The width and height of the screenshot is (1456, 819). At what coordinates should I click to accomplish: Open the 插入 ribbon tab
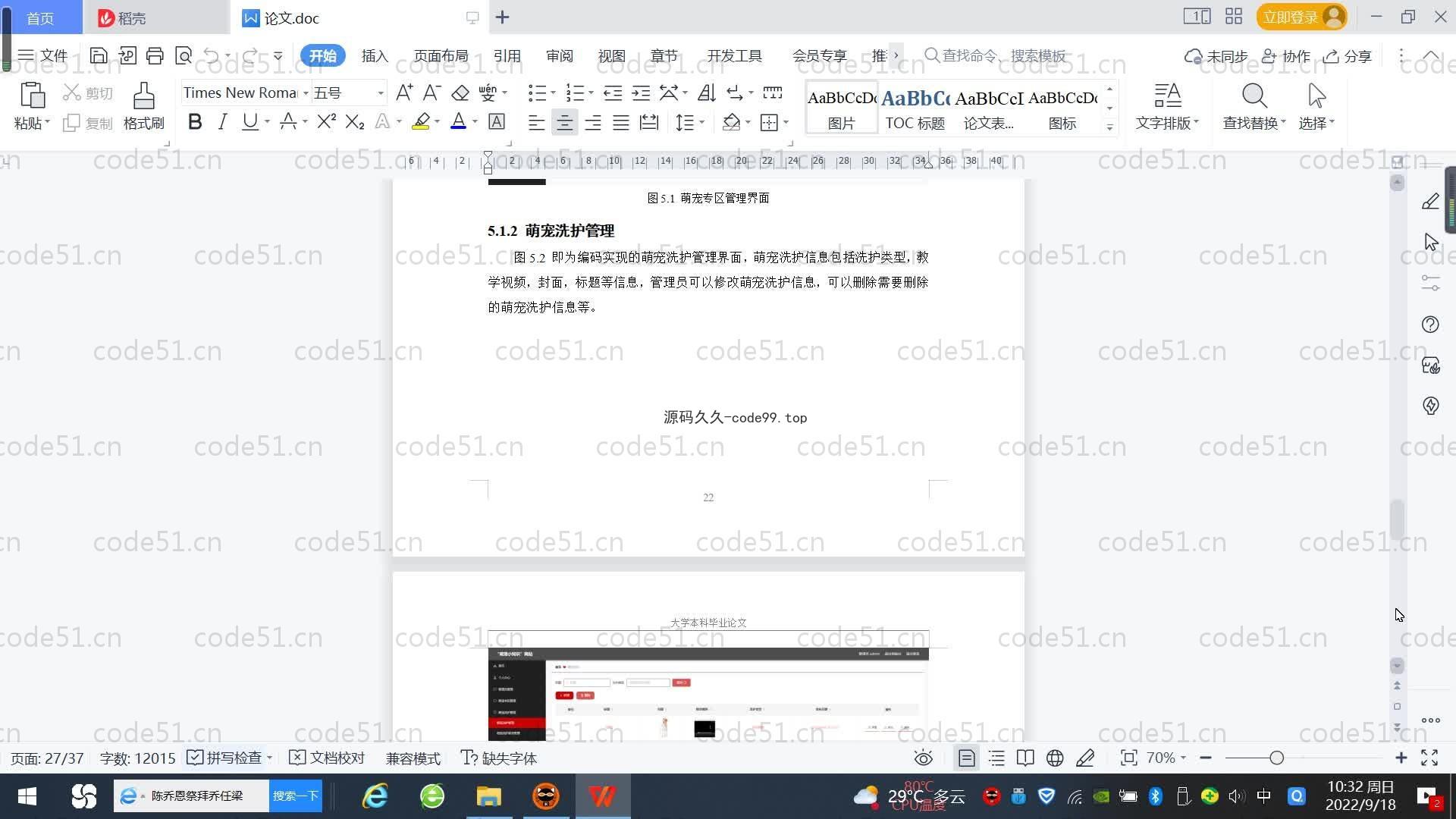click(x=375, y=55)
